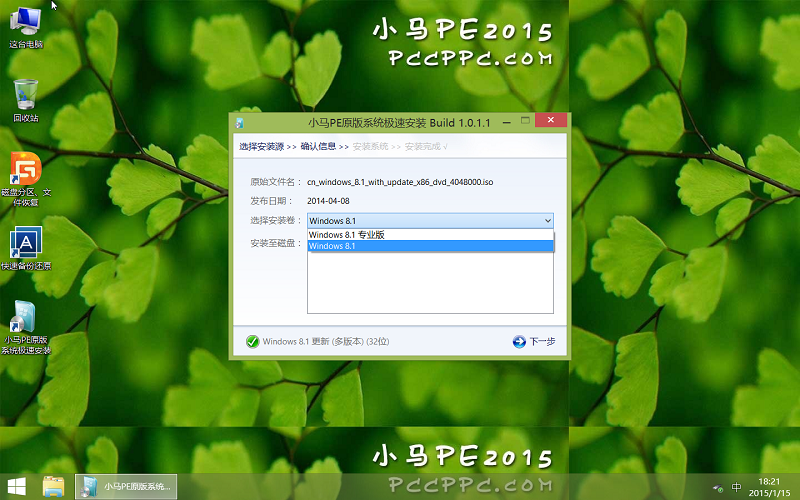Launch 快速备份还原 desktop shortcut
The image size is (800, 500).
(25, 243)
